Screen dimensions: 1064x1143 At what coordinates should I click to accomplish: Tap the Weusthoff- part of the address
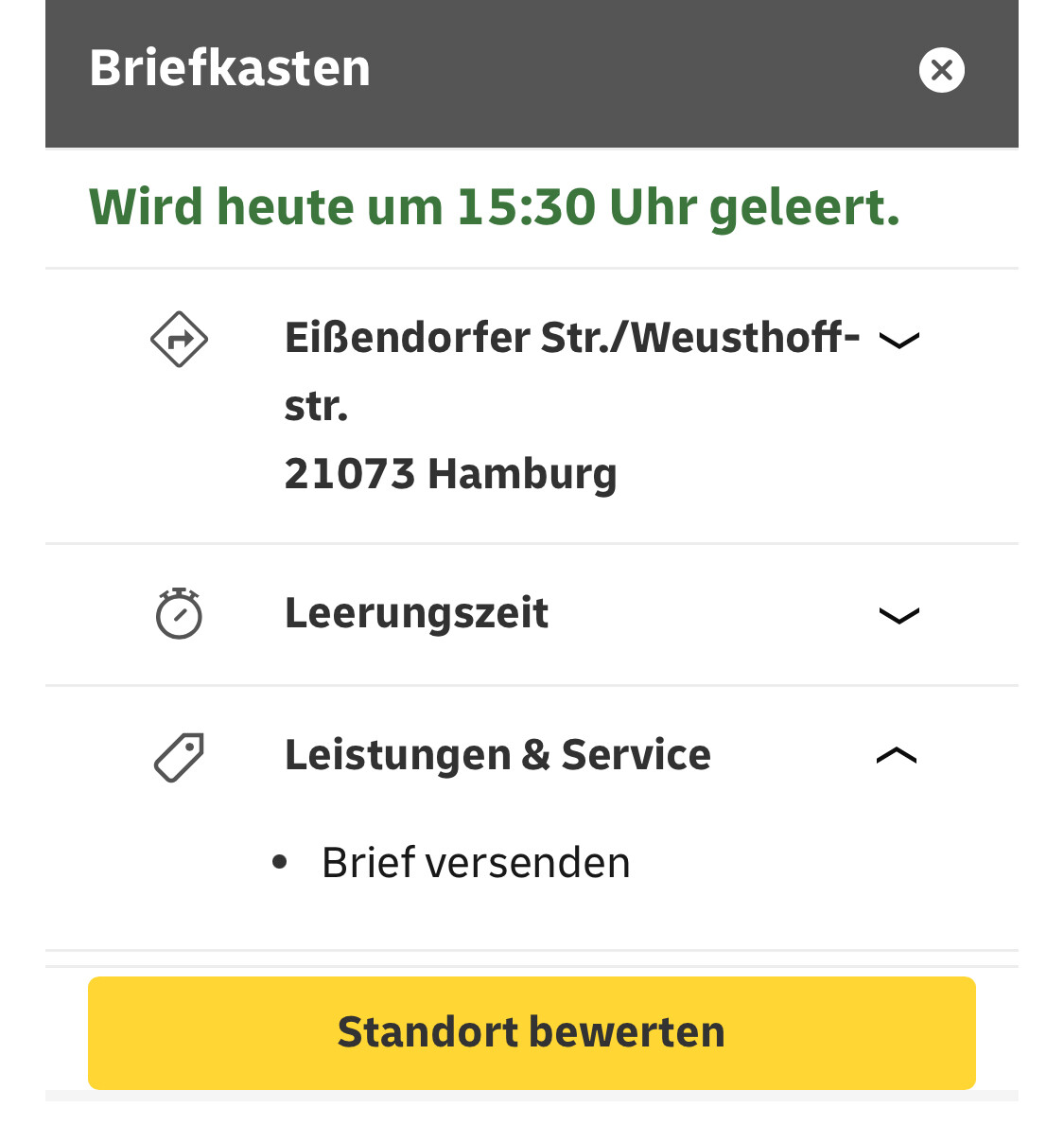click(x=745, y=338)
